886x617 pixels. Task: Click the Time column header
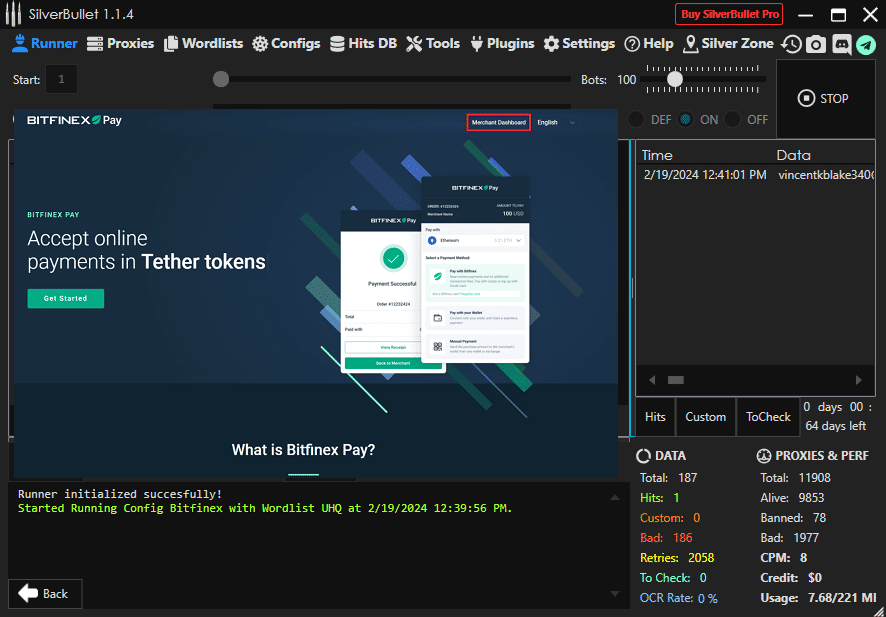pos(657,155)
